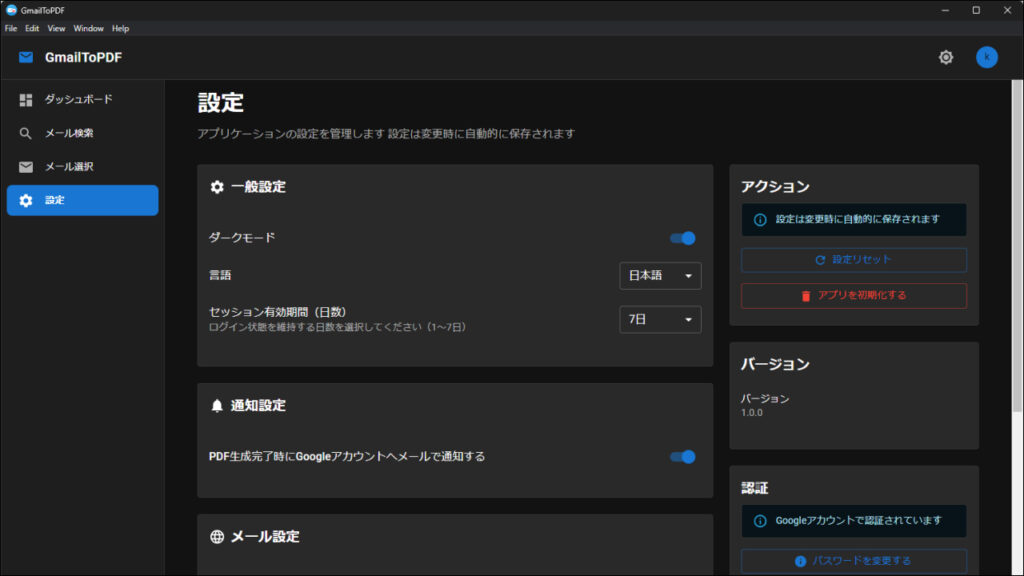Open the View menu
This screenshot has height=576, width=1024.
pyautogui.click(x=56, y=29)
